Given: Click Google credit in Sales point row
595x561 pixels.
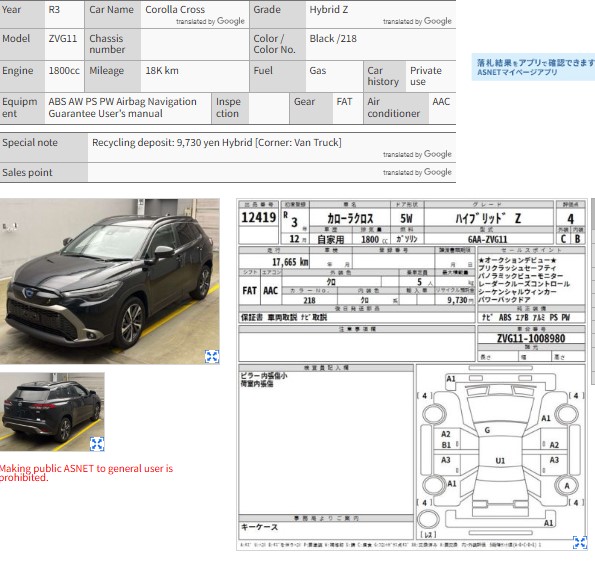Looking at the screenshot, I should (x=417, y=172).
